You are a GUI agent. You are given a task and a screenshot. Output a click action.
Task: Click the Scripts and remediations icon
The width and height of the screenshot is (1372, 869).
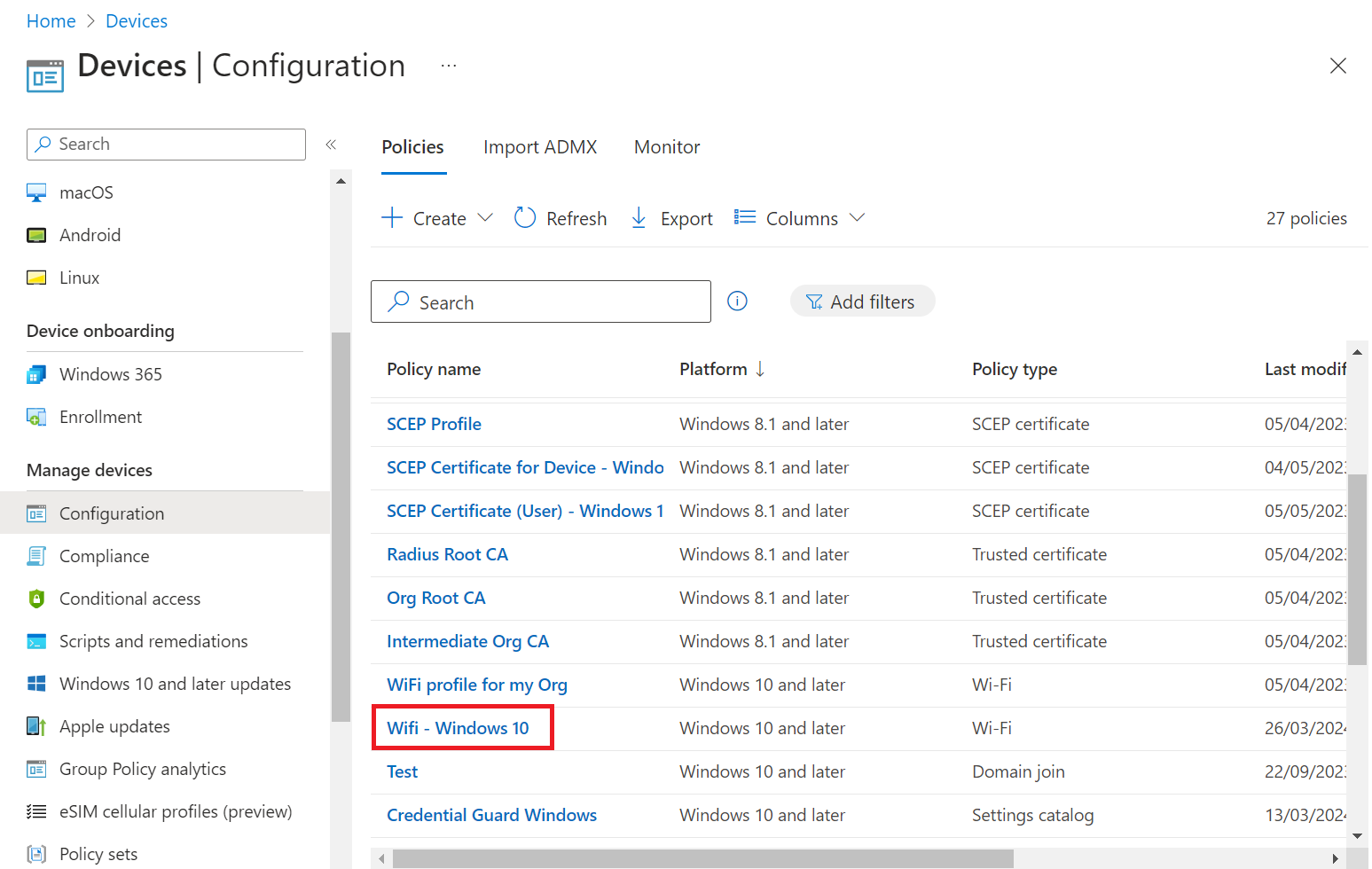pos(36,641)
